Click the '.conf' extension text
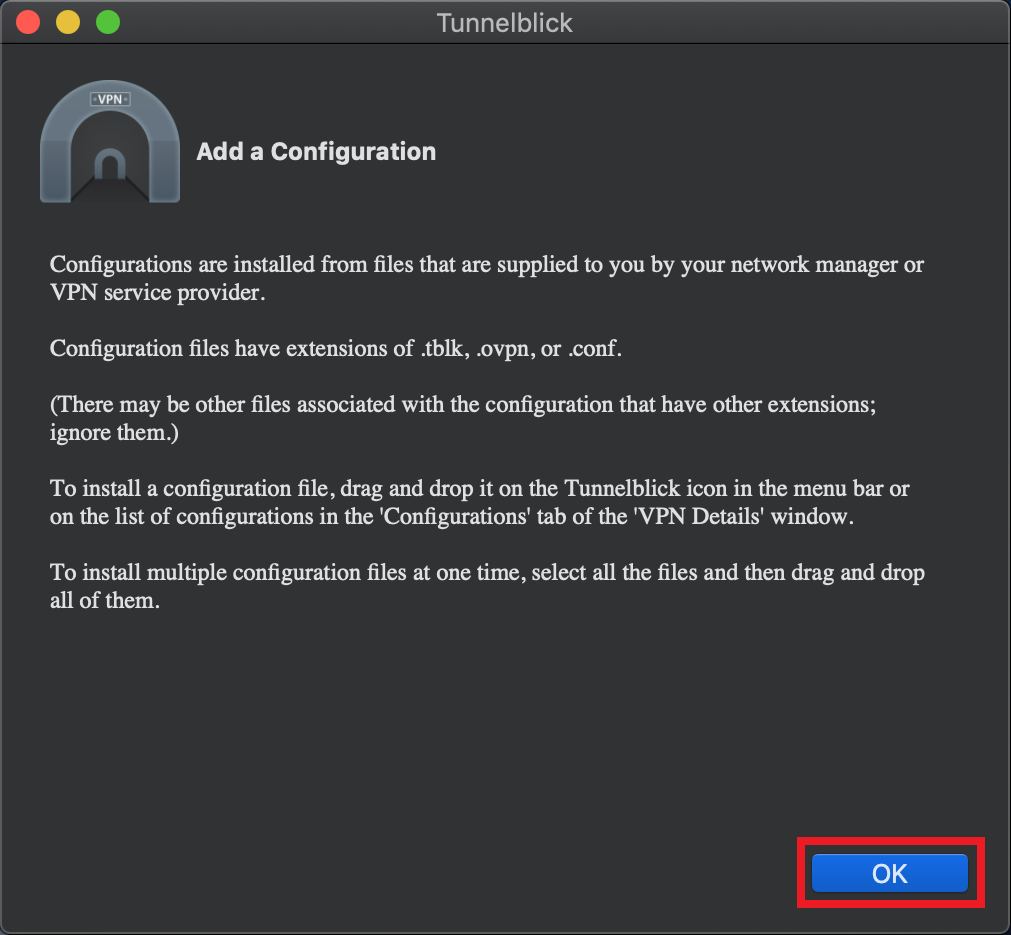Screen dimensions: 1011x935 (594, 349)
